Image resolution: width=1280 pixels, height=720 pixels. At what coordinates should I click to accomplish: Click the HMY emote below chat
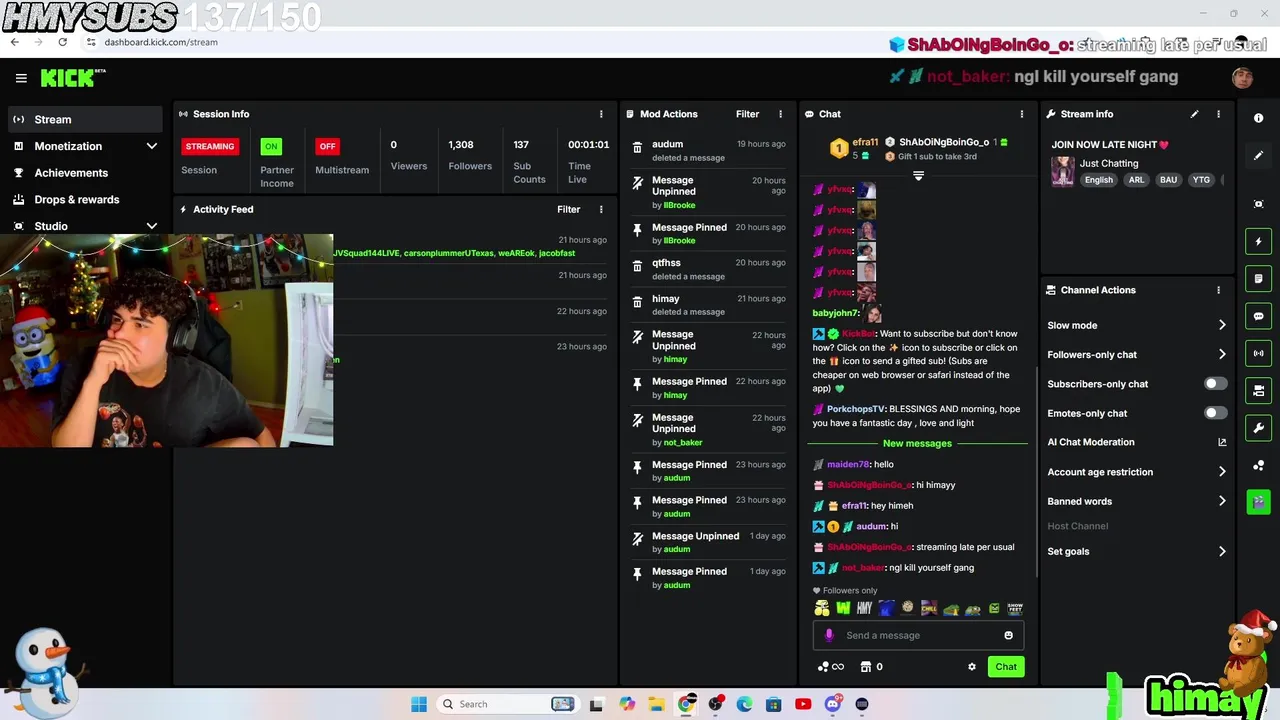[x=864, y=608]
